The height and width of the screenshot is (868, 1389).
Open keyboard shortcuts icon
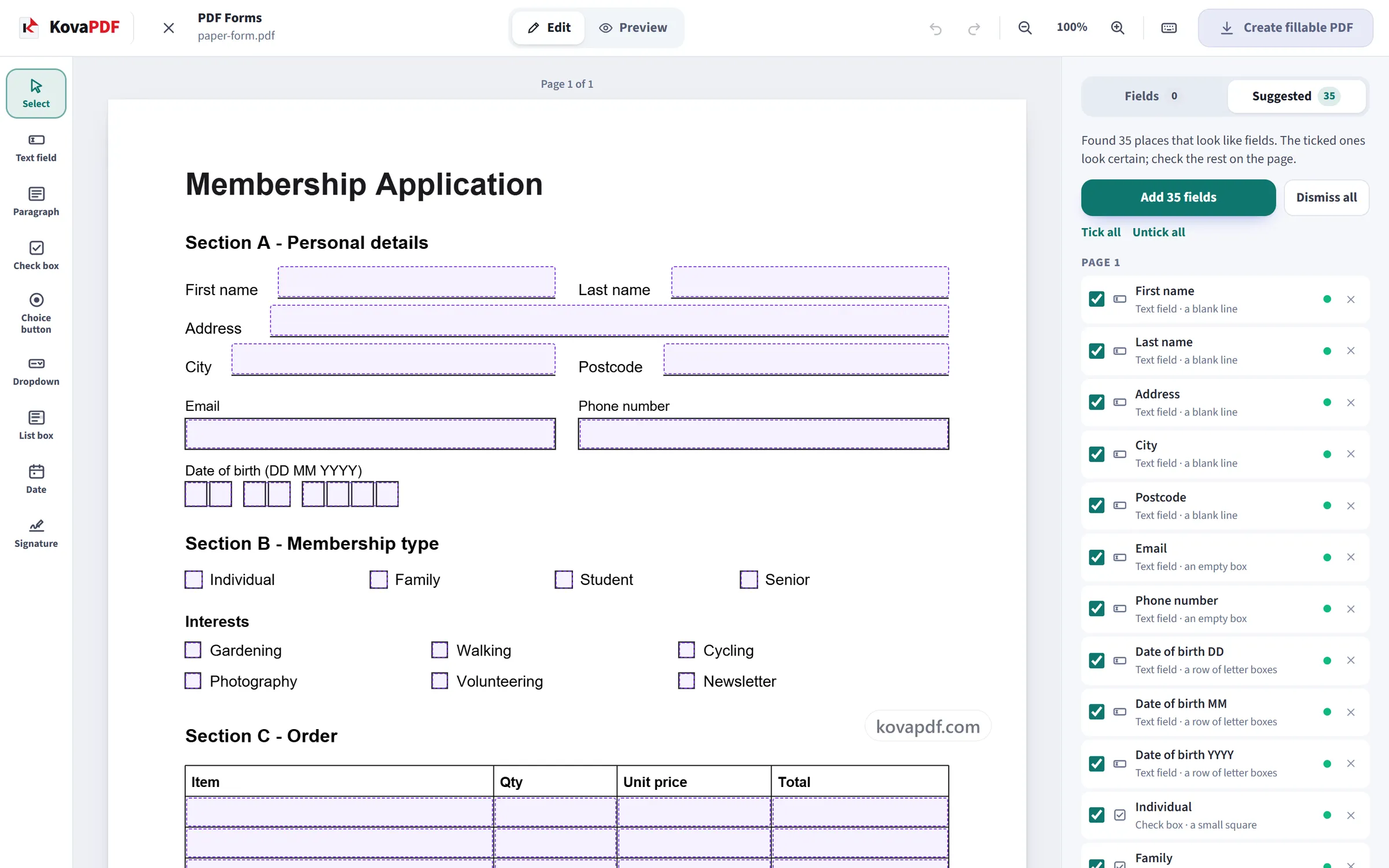[x=1169, y=28]
